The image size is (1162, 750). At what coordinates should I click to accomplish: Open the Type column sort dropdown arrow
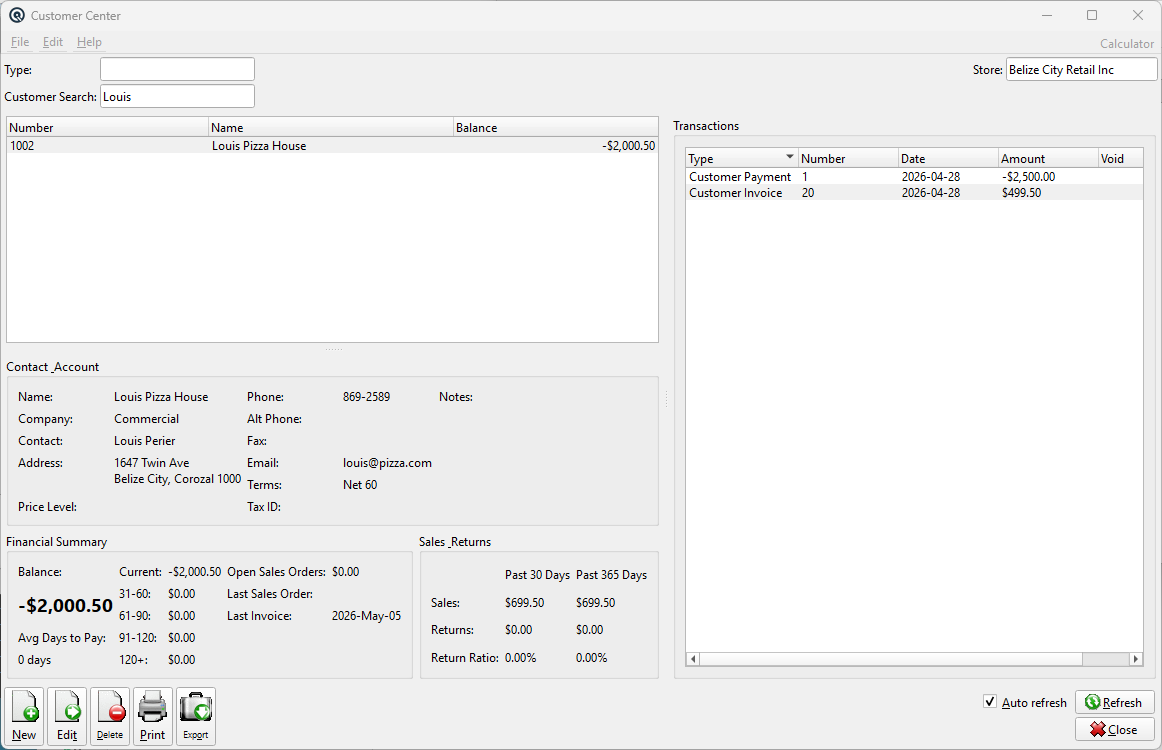(789, 156)
